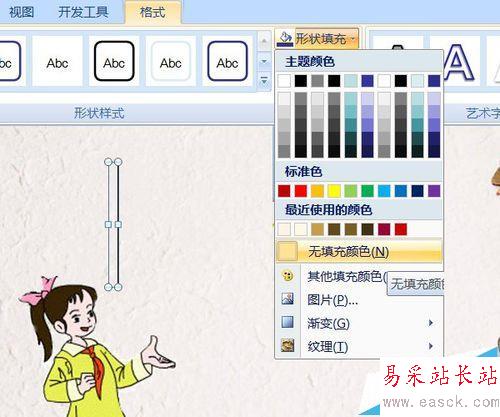Viewport: 500px width, 417px height.
Task: Click the 形状样式 group label
Action: tap(99, 113)
